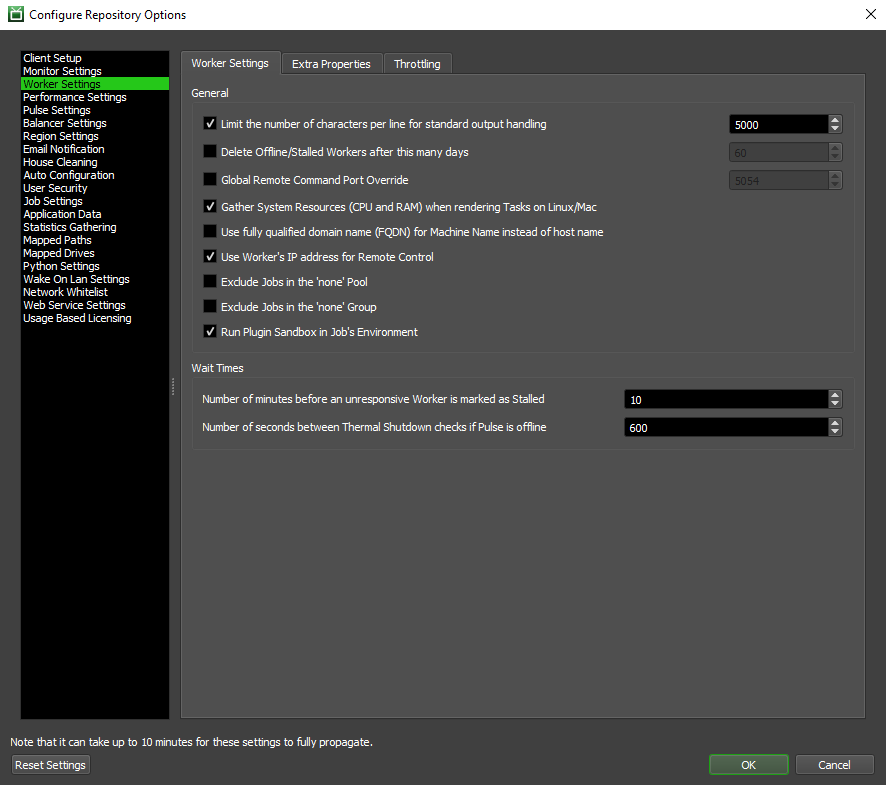Screen dimensions: 886x785
Task: Confirm changes with the OK button
Action: [748, 765]
